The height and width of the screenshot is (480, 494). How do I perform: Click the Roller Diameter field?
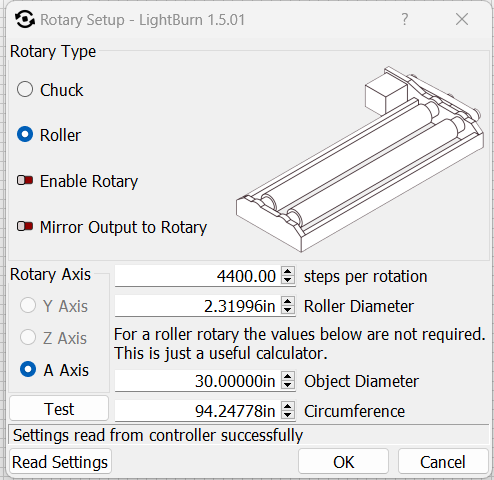(198, 306)
